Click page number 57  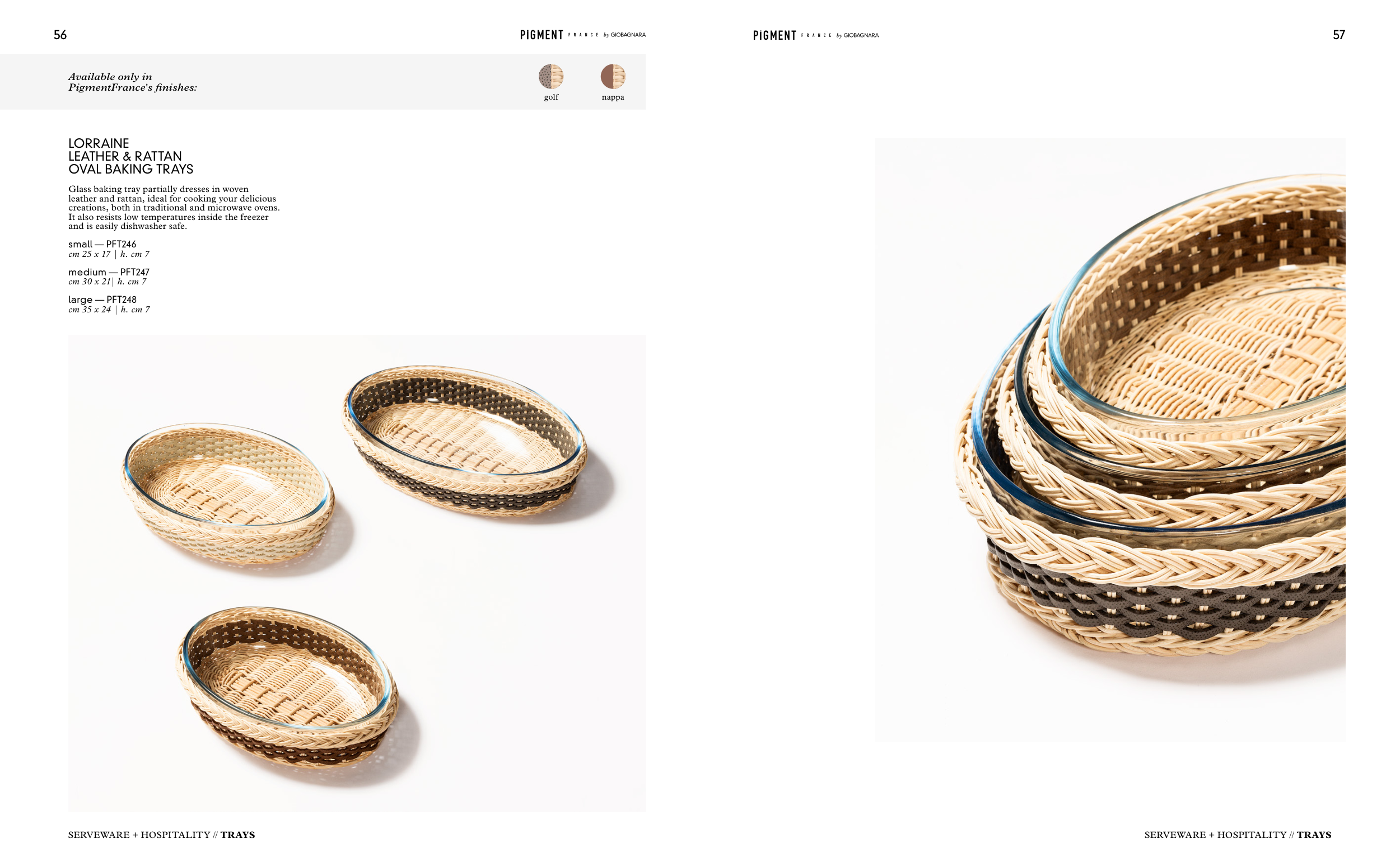(1339, 35)
